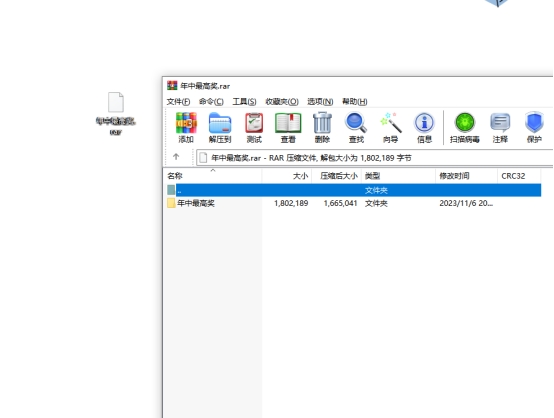Click the 1,802,189 size value
The width and height of the screenshot is (554, 418).
tap(291, 203)
